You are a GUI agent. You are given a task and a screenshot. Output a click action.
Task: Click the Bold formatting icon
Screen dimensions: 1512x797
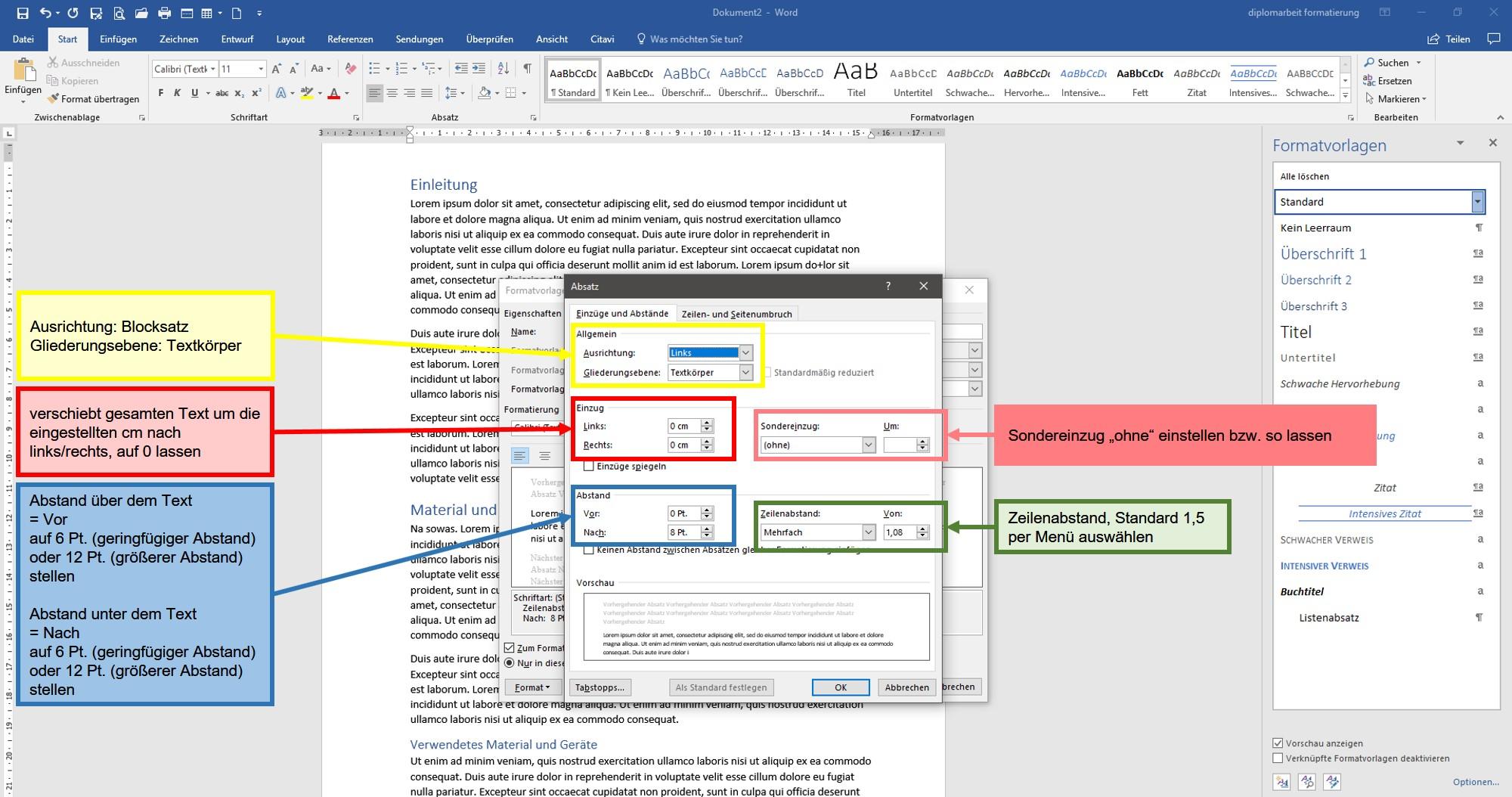coord(160,93)
